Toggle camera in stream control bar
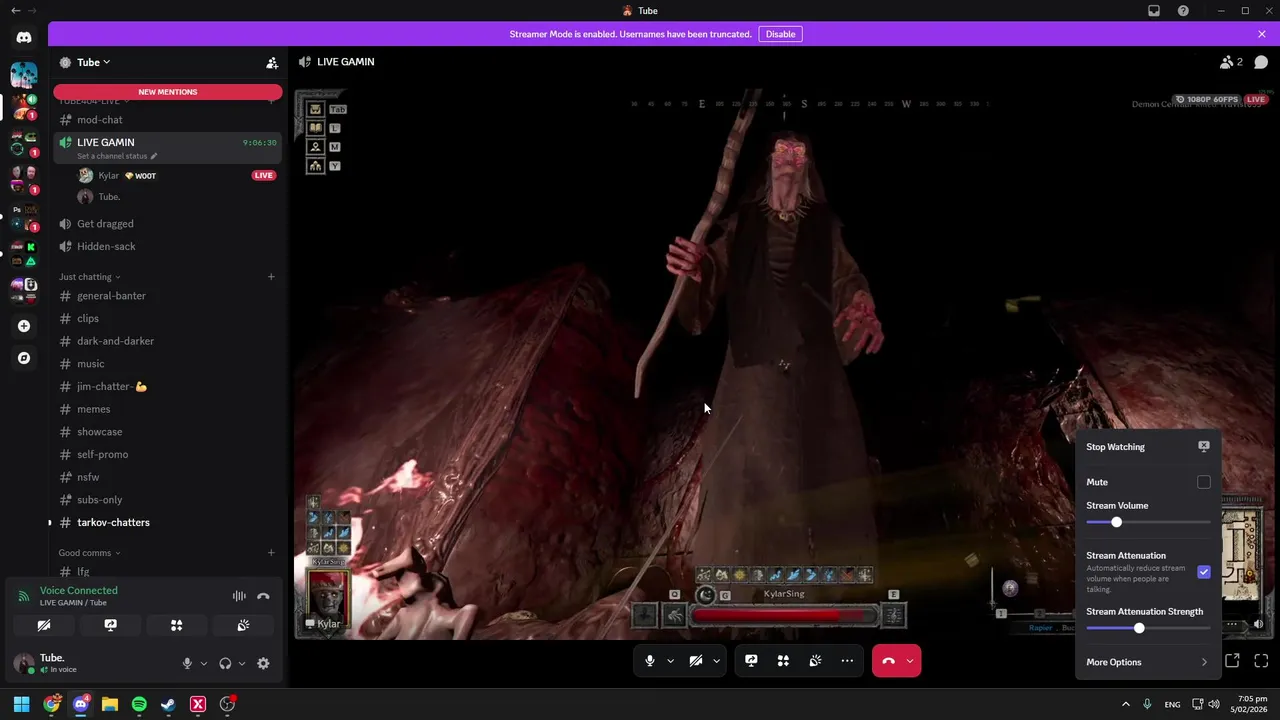1280x720 pixels. 696,661
